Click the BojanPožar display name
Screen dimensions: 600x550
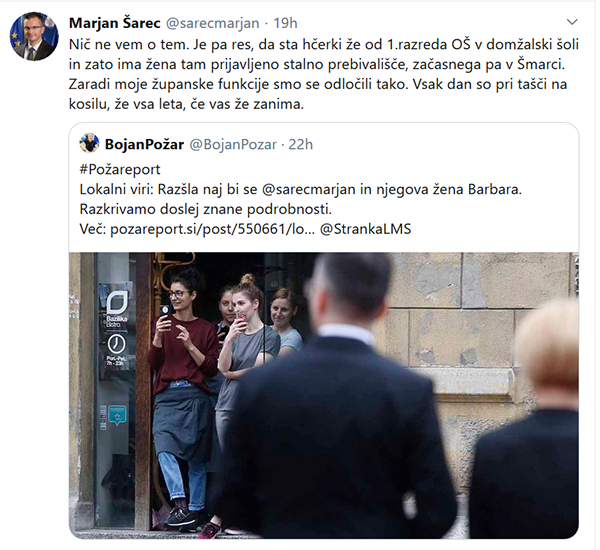(144, 144)
